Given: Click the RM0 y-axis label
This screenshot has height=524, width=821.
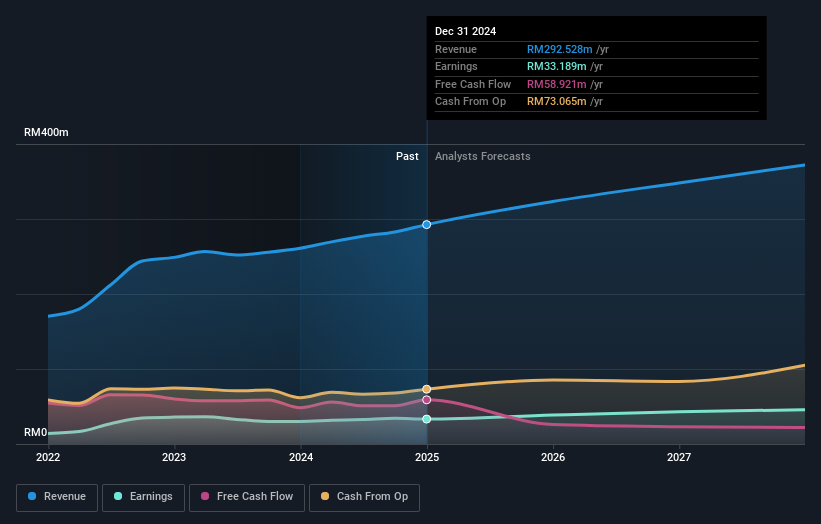Looking at the screenshot, I should click(x=36, y=432).
